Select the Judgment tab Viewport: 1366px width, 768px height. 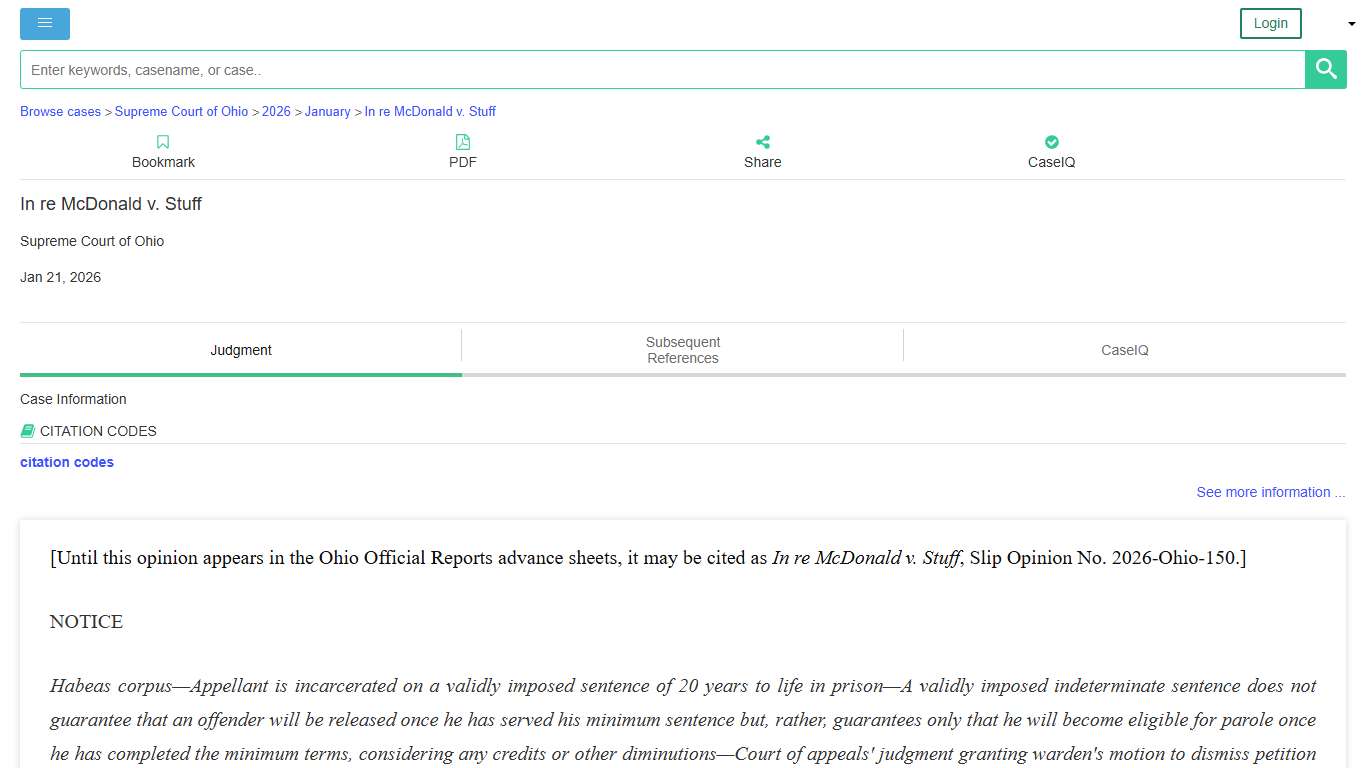tap(240, 350)
